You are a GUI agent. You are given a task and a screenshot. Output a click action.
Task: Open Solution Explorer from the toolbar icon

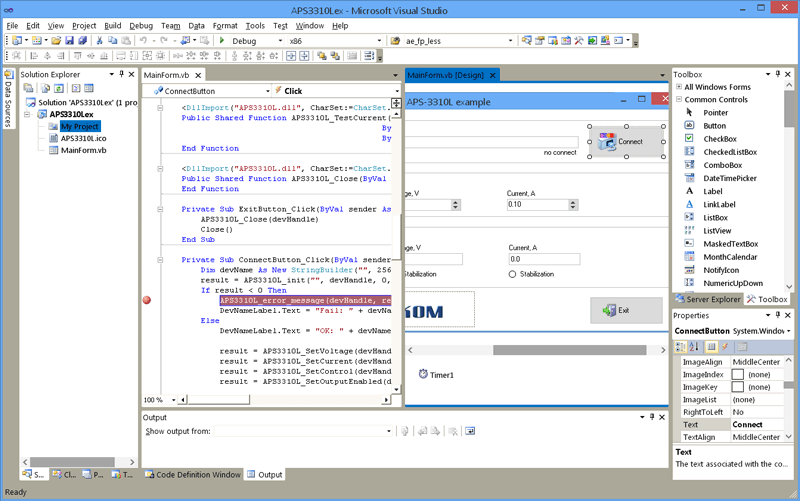click(x=527, y=40)
